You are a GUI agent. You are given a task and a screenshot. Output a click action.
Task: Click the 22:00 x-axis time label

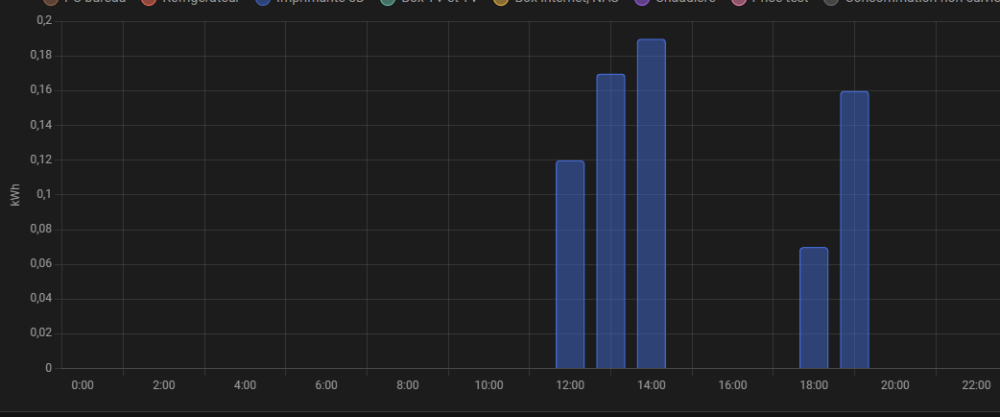(976, 385)
